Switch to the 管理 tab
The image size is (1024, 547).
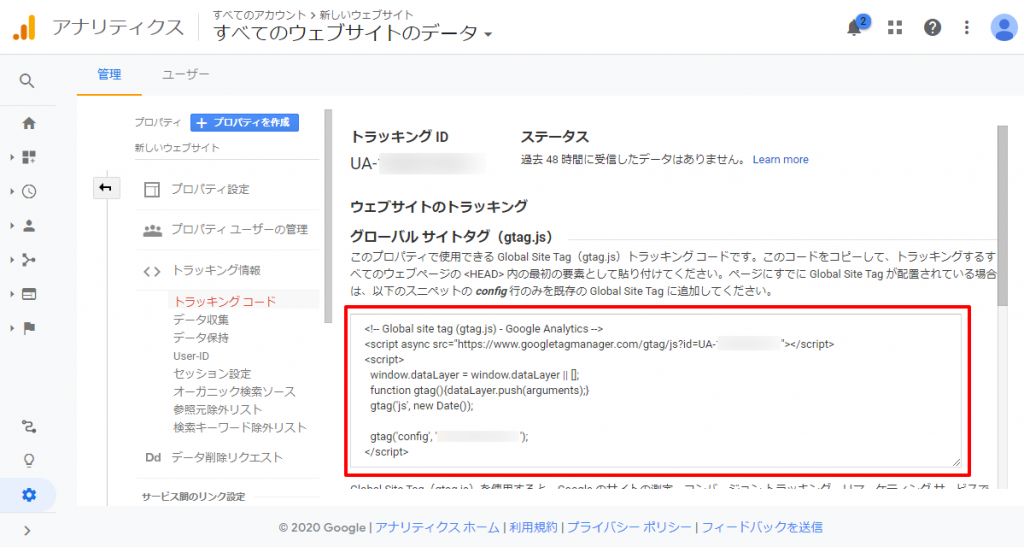click(x=109, y=74)
